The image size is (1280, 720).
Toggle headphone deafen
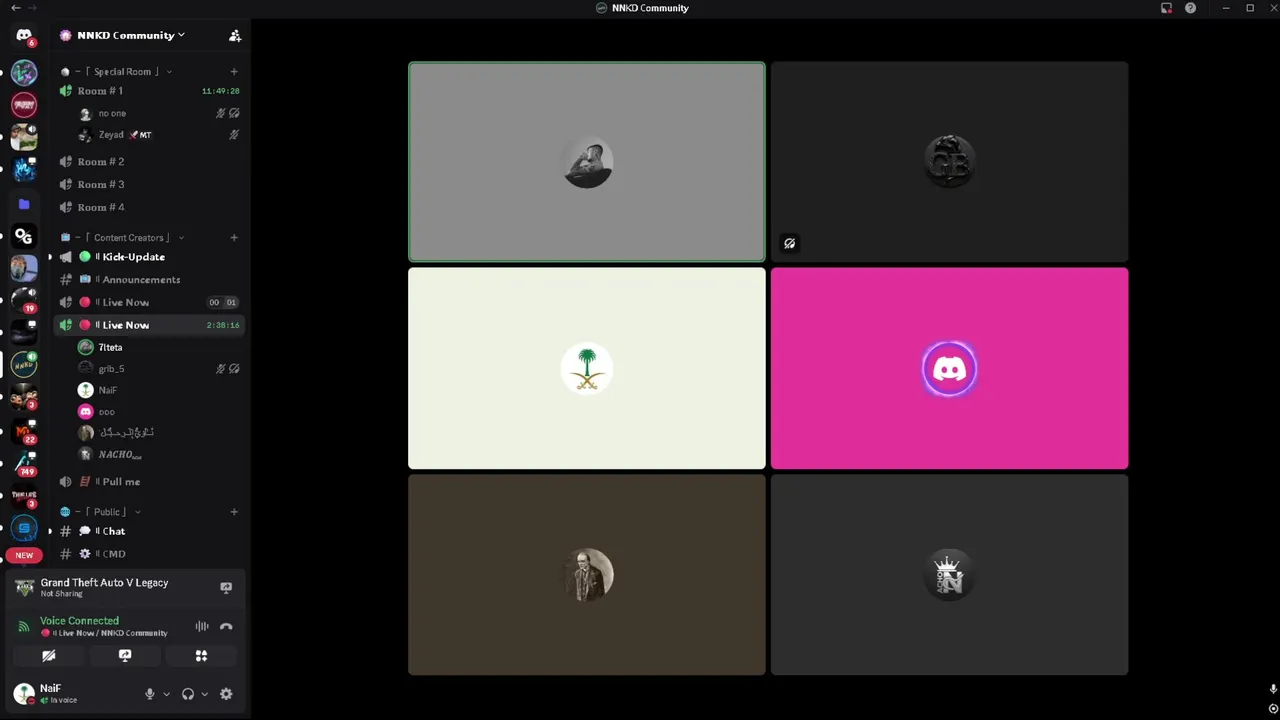(188, 694)
